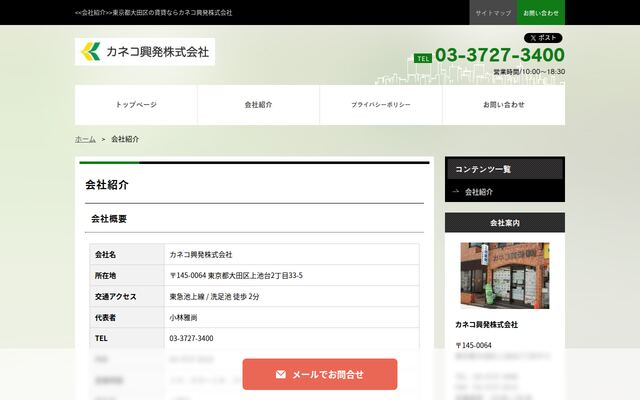Click the 会社案内 sidebar heading
640x400 pixels.
(505, 223)
